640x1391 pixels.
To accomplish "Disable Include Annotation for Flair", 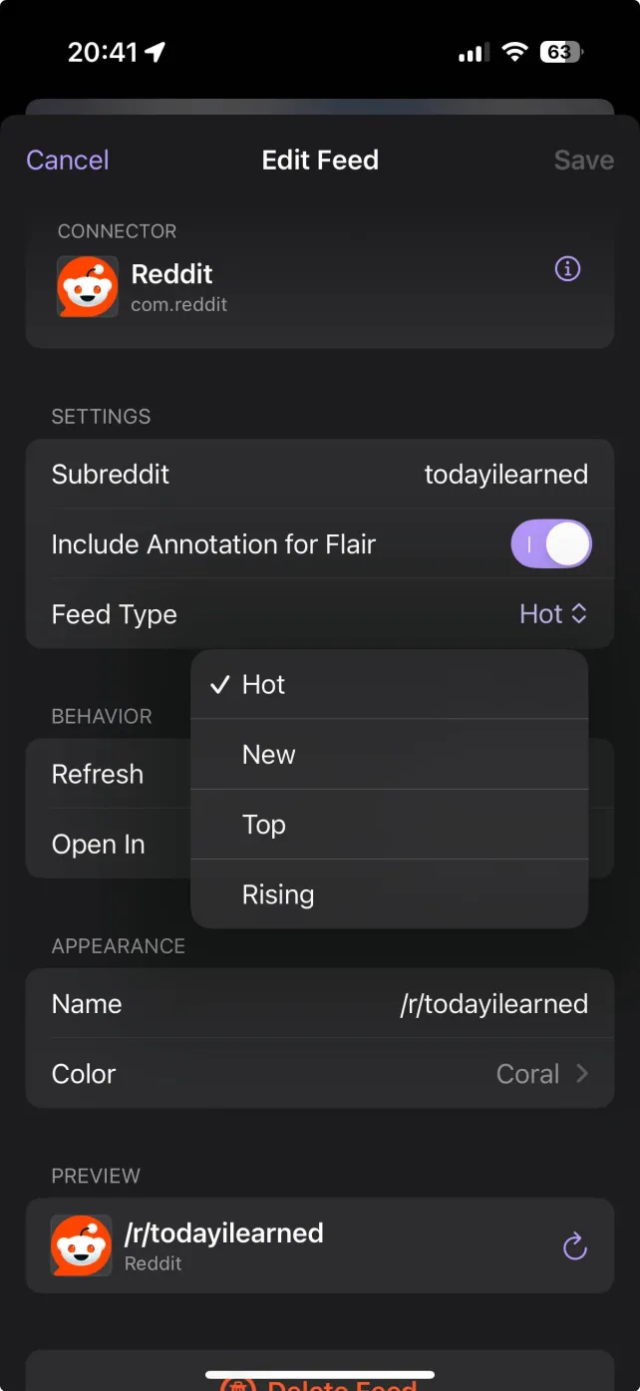I will click(551, 544).
